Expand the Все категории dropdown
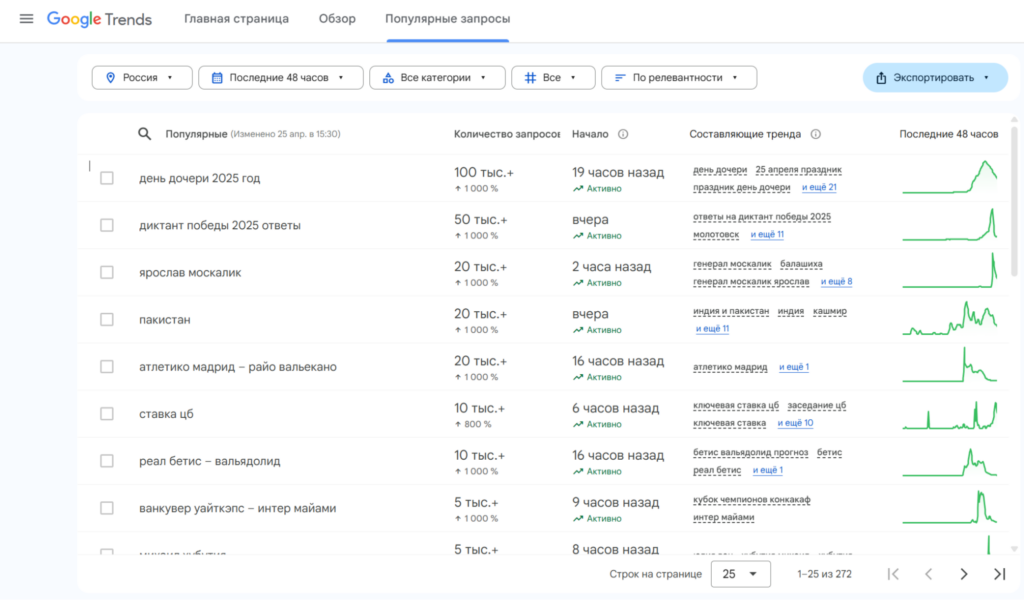The image size is (1024, 600). 437,78
